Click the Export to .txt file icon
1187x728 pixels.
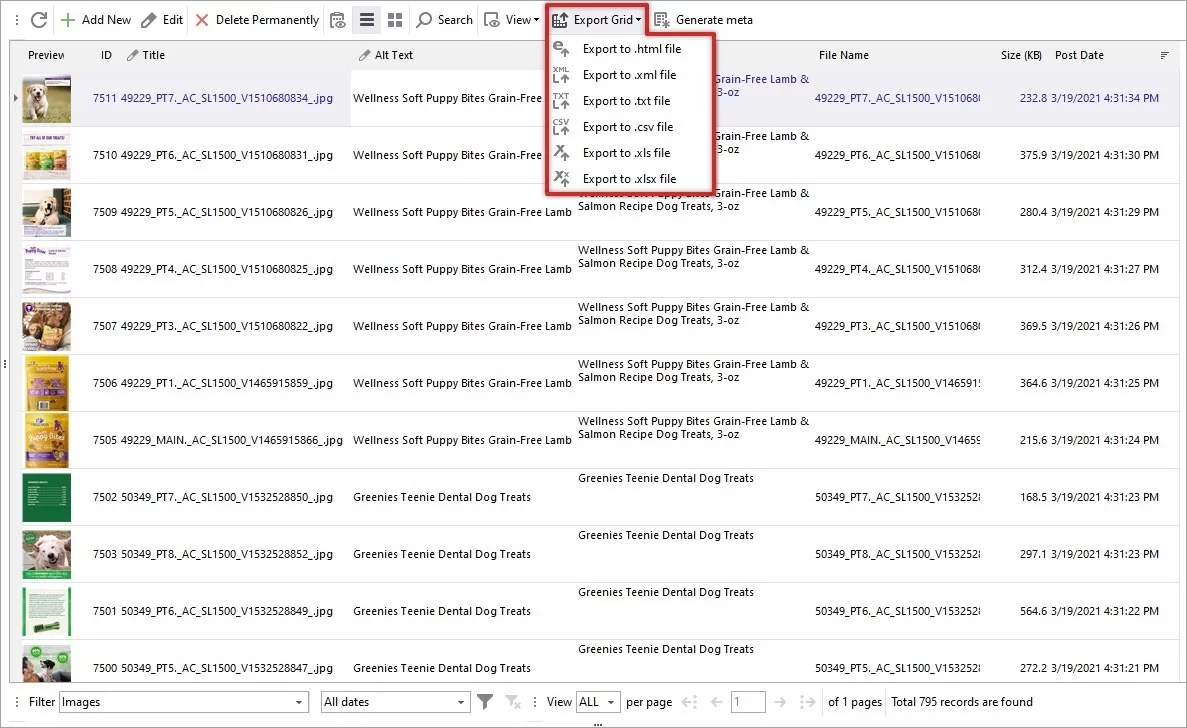click(x=560, y=100)
